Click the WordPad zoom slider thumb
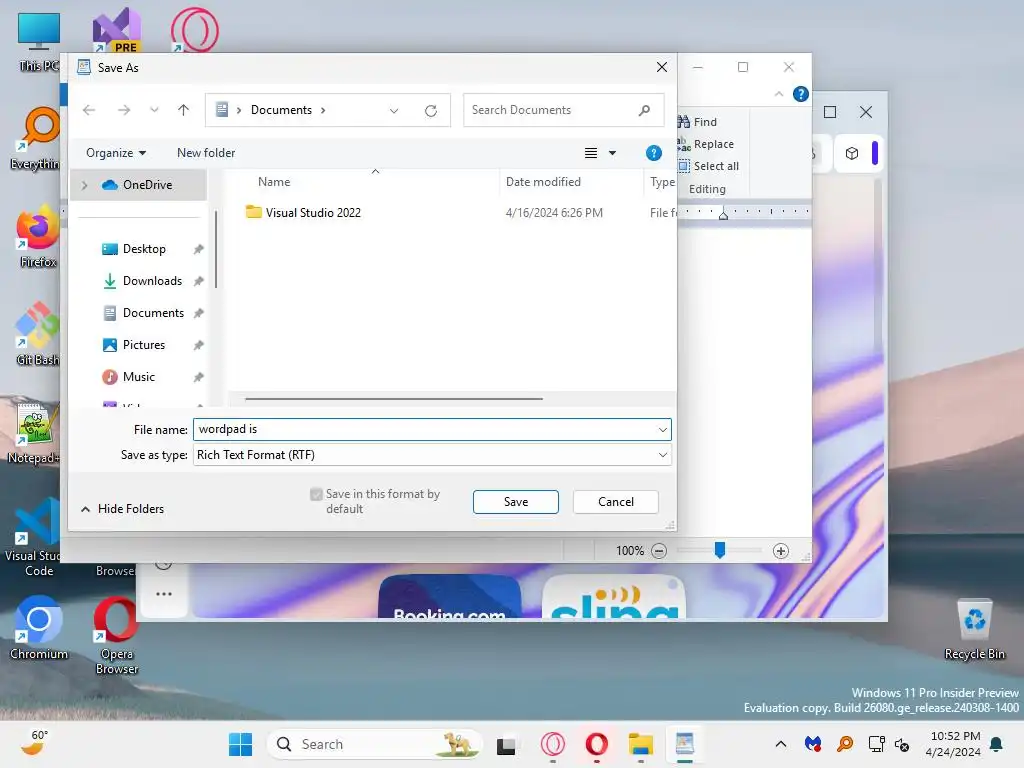 pos(720,551)
